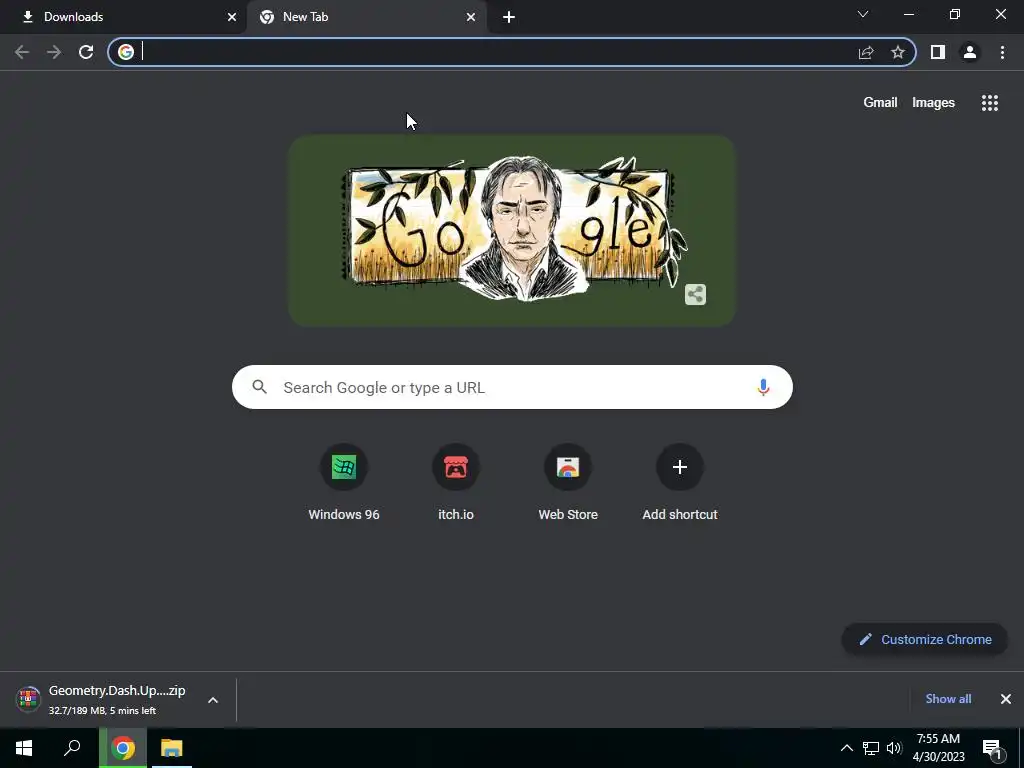Click the Search Google or type a URL box
The width and height of the screenshot is (1024, 768).
point(512,387)
